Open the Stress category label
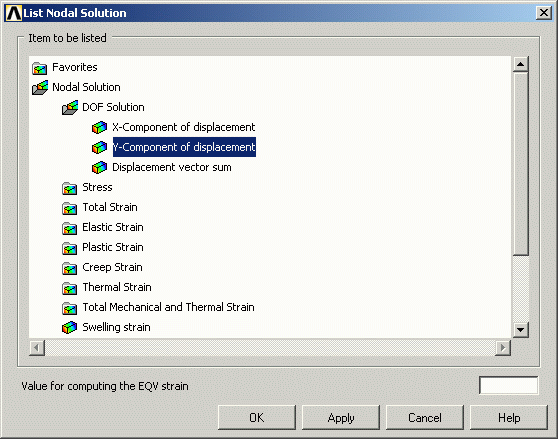Screen dimensions: 558x439 point(97,187)
